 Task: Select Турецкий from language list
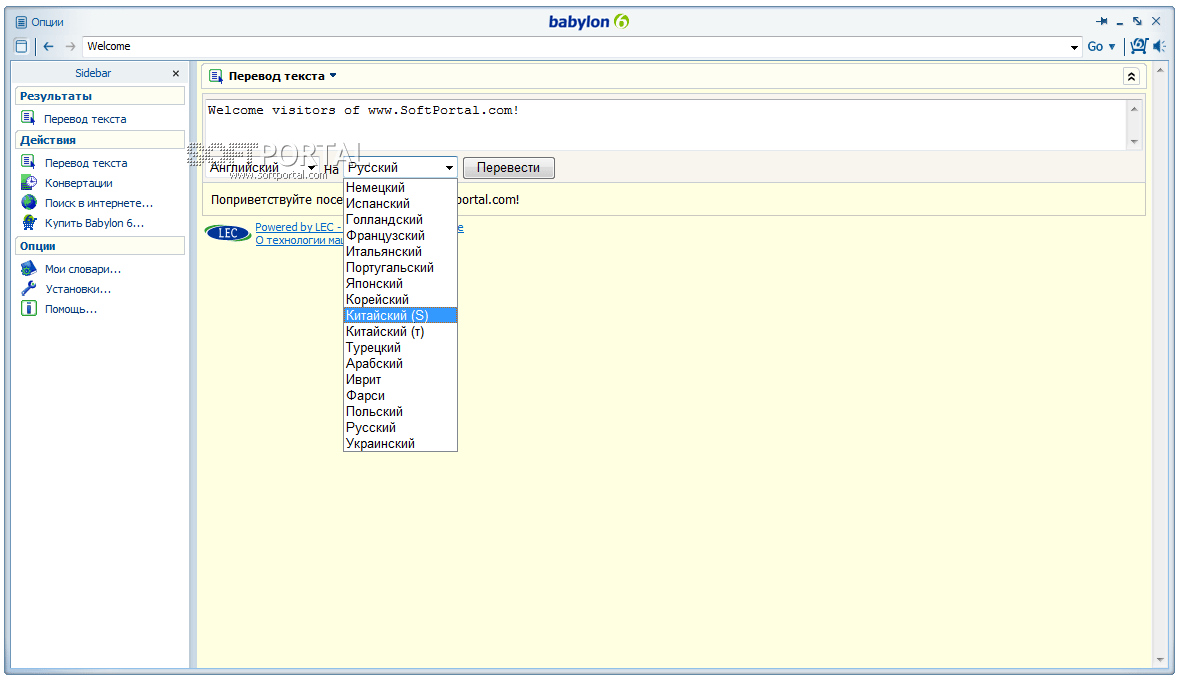pyautogui.click(x=400, y=347)
